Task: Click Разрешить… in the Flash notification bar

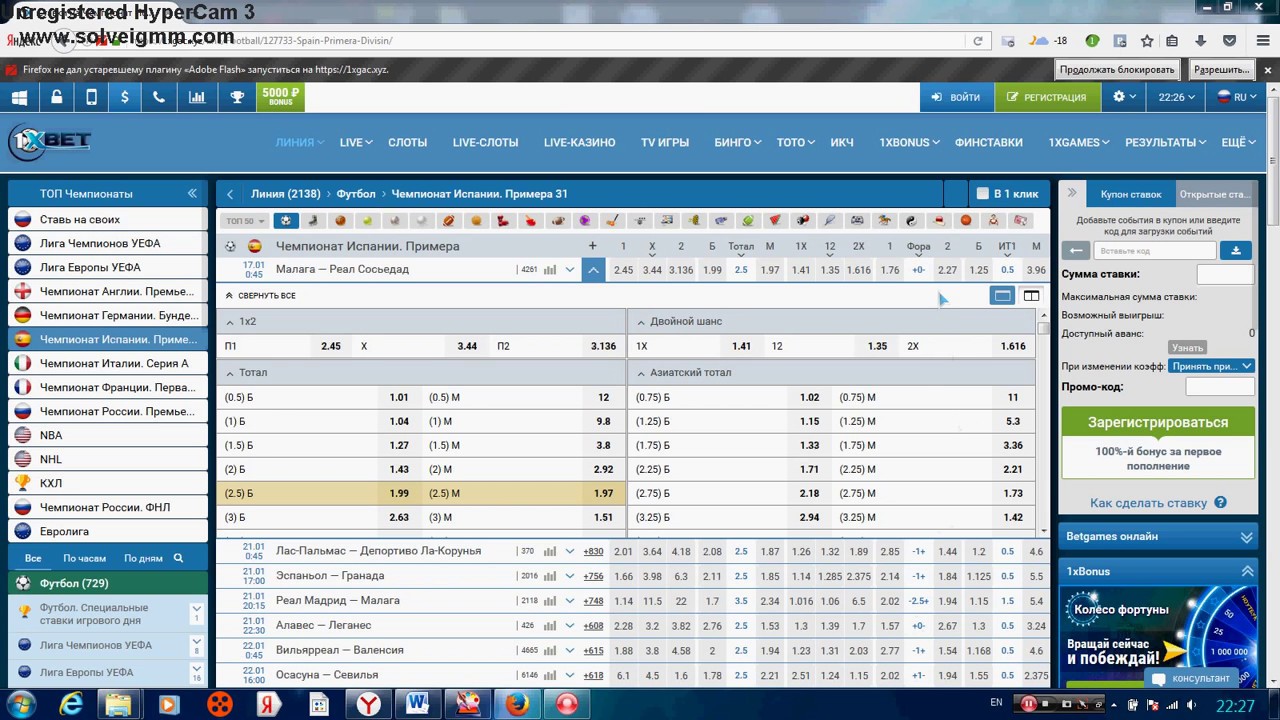Action: pyautogui.click(x=1221, y=69)
